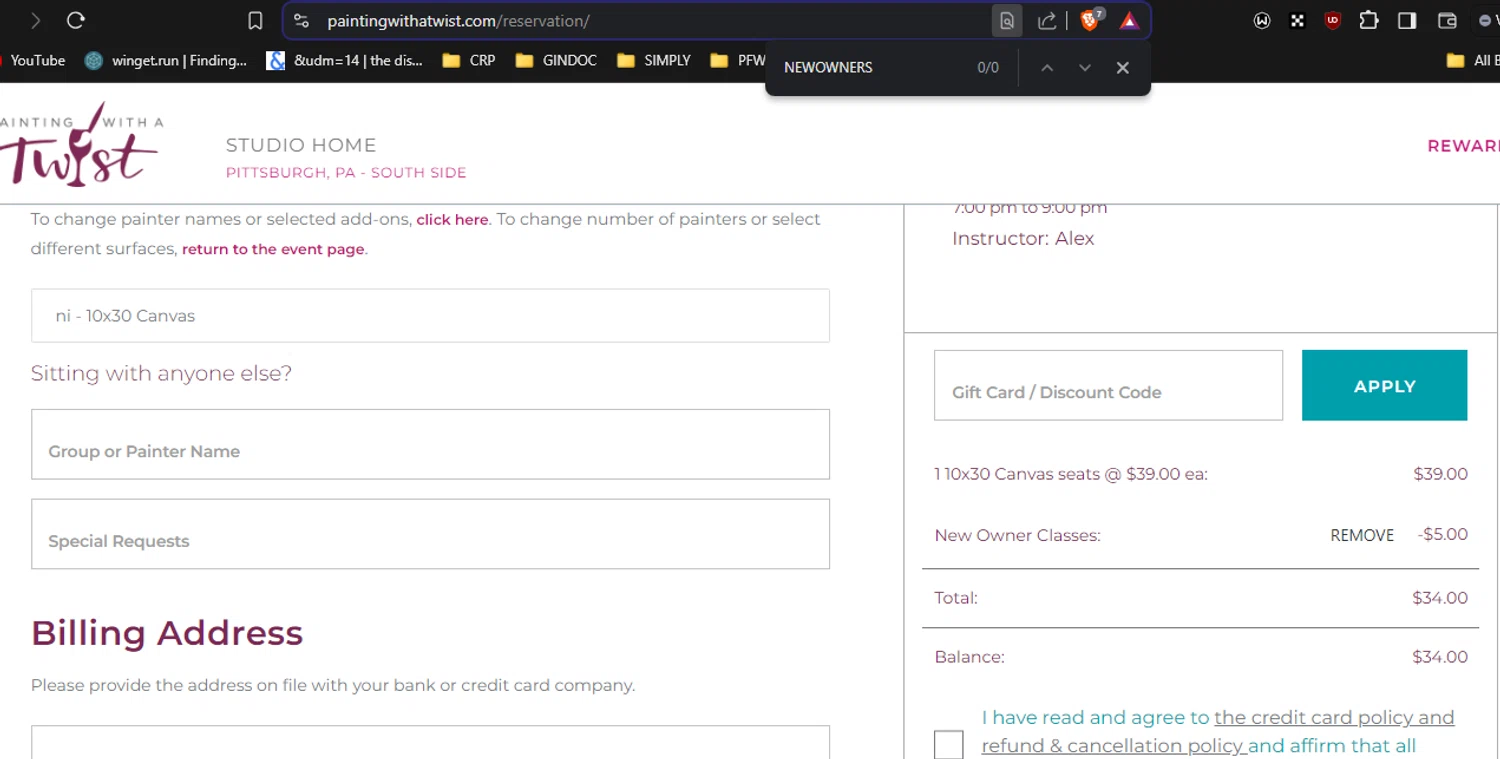Close the find bar

[1123, 67]
